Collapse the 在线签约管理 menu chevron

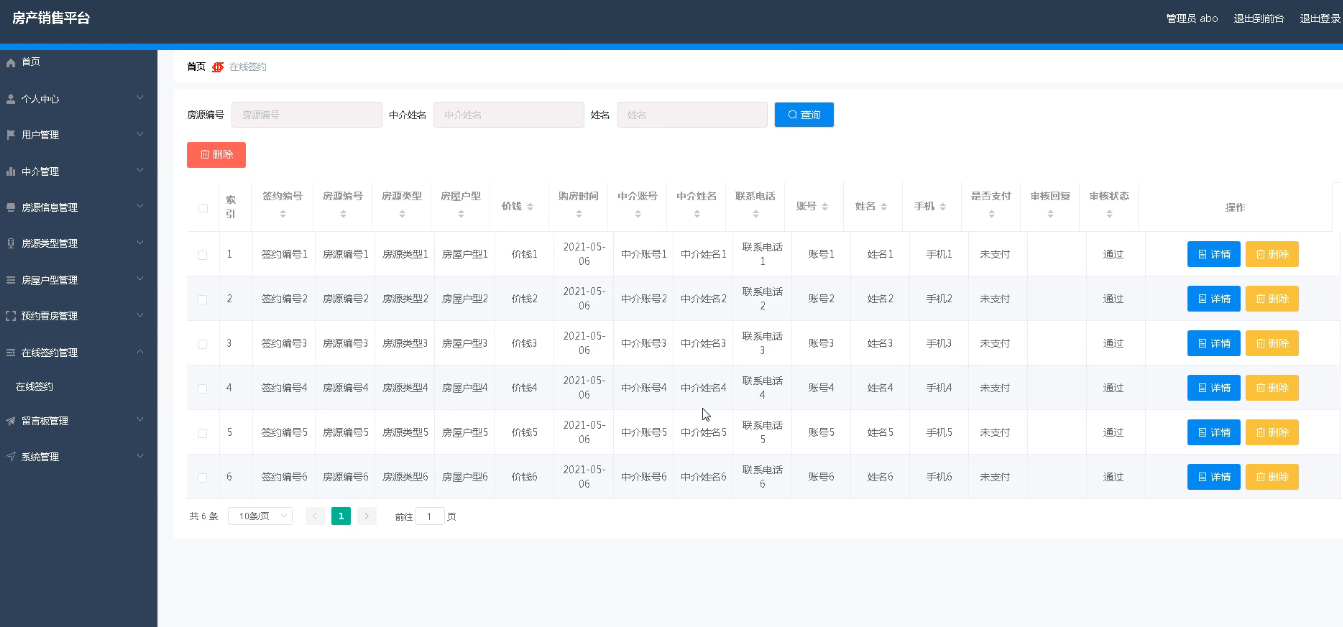[140, 352]
